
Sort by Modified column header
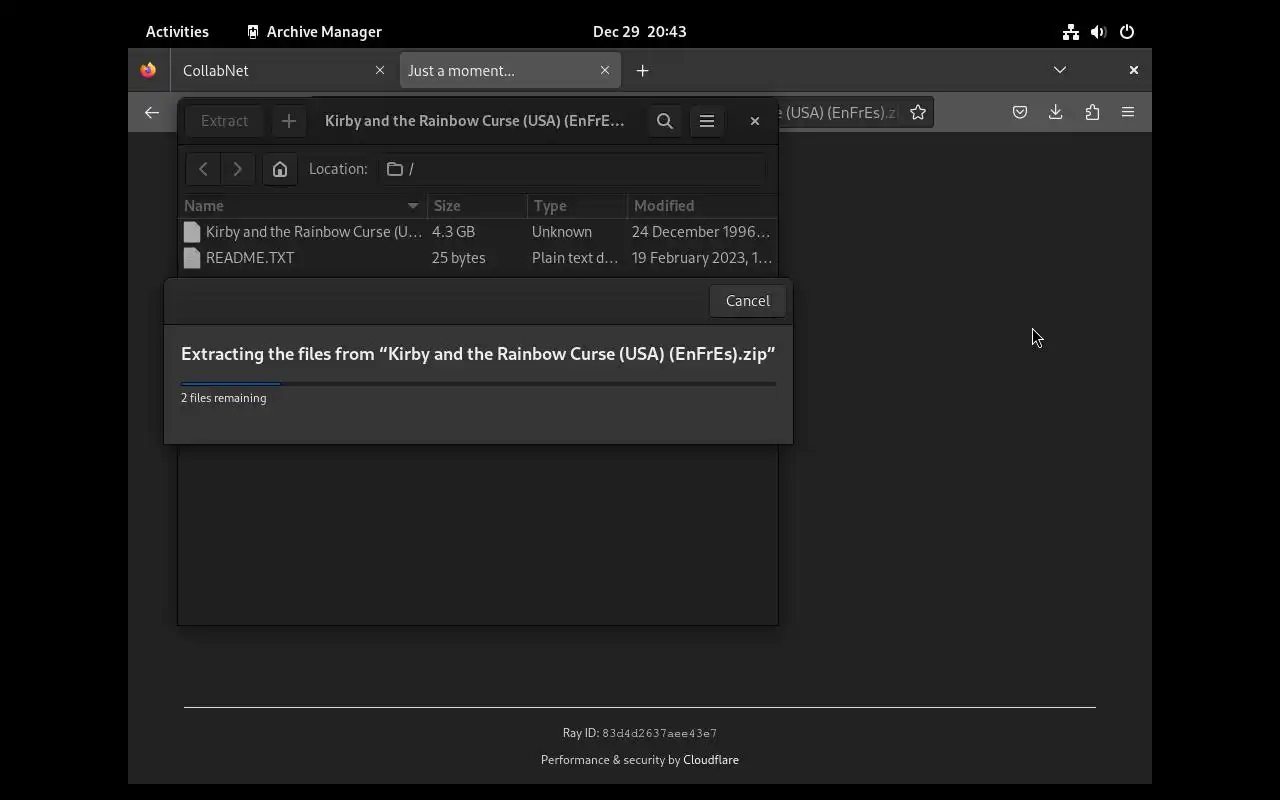click(x=702, y=206)
